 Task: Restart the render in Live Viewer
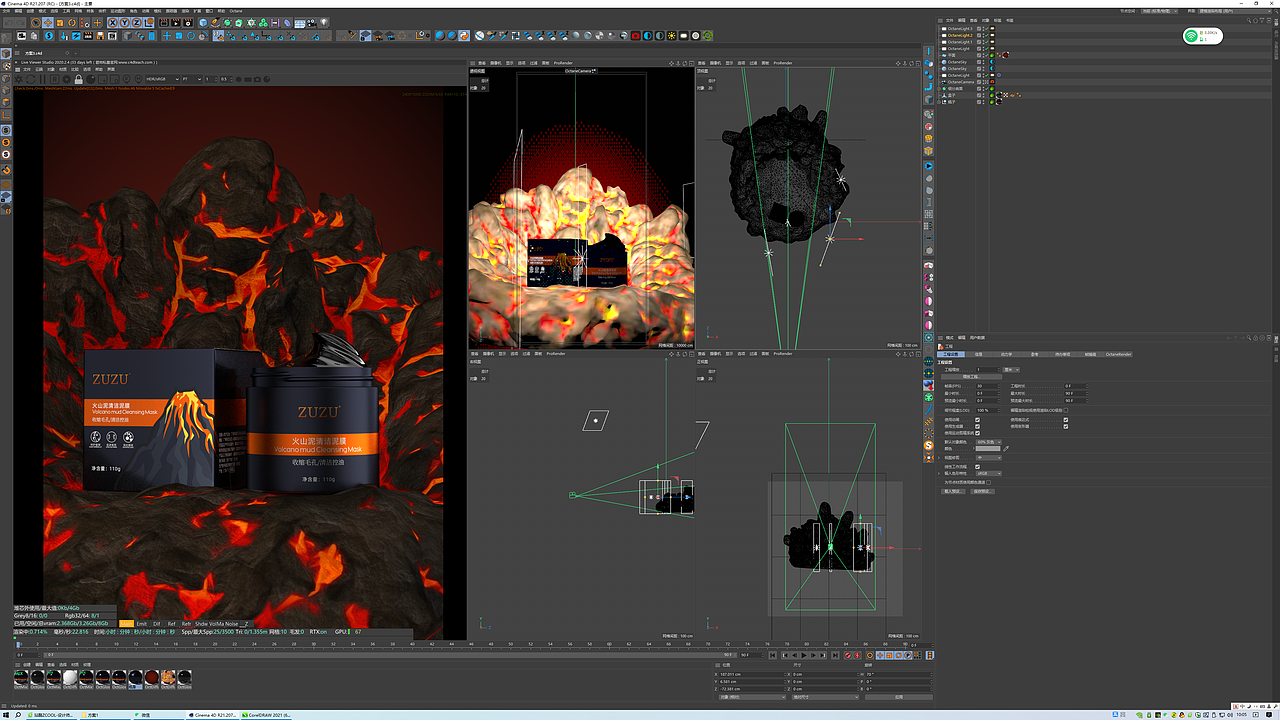tap(31, 79)
